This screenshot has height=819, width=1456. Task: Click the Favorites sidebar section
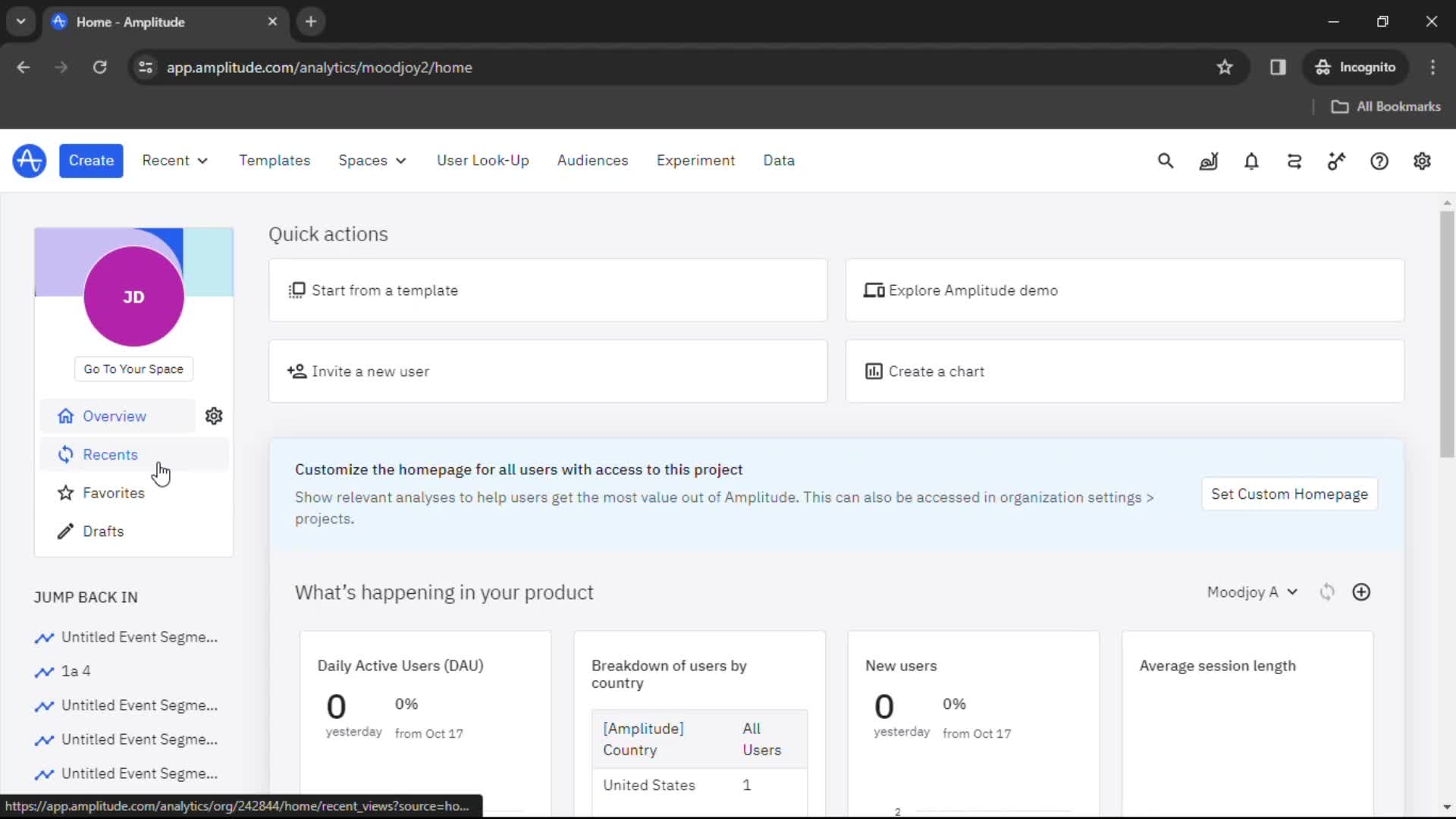[x=113, y=493]
